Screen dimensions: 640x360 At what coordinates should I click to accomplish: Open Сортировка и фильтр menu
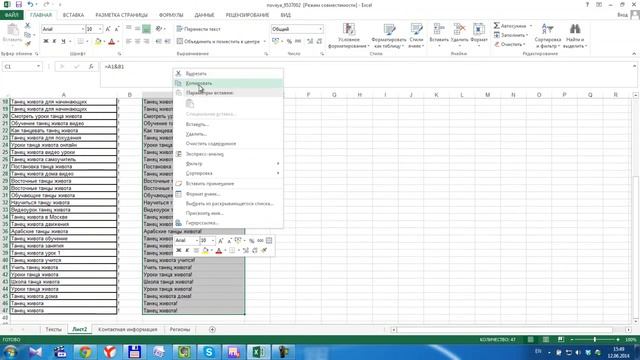547,36
